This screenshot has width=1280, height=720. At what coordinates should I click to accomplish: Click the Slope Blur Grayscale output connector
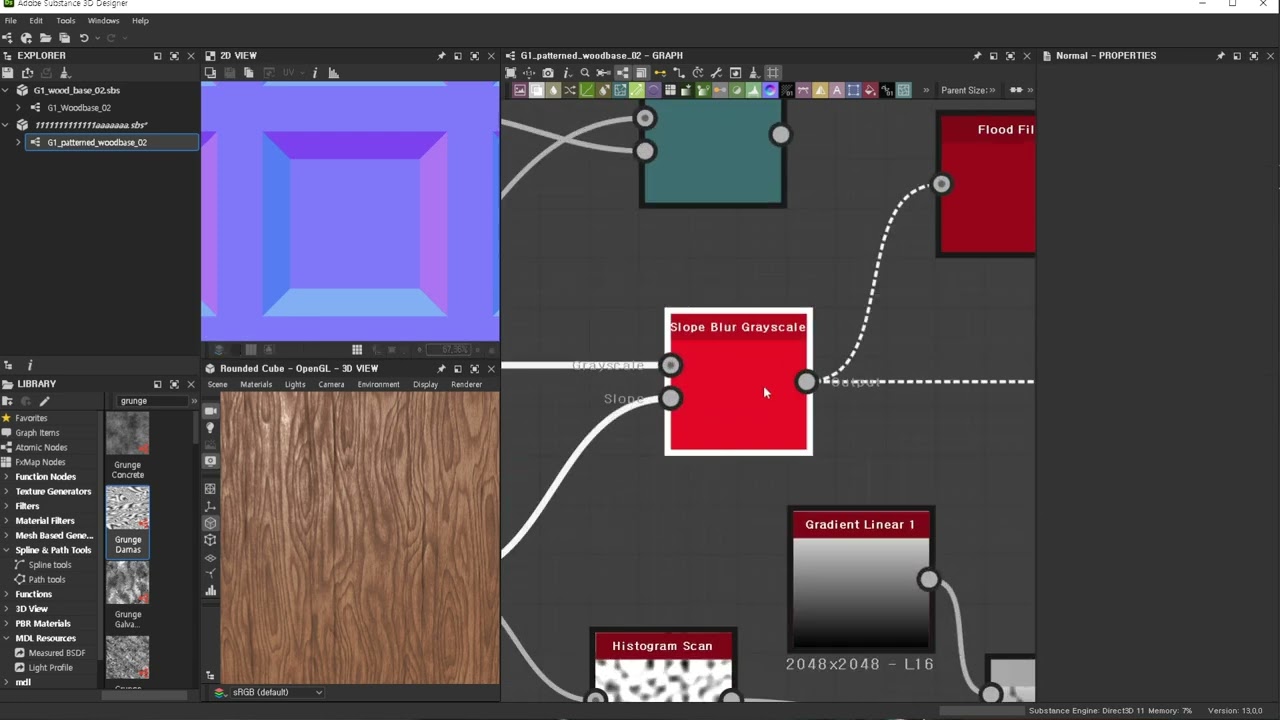pyautogui.click(x=806, y=381)
